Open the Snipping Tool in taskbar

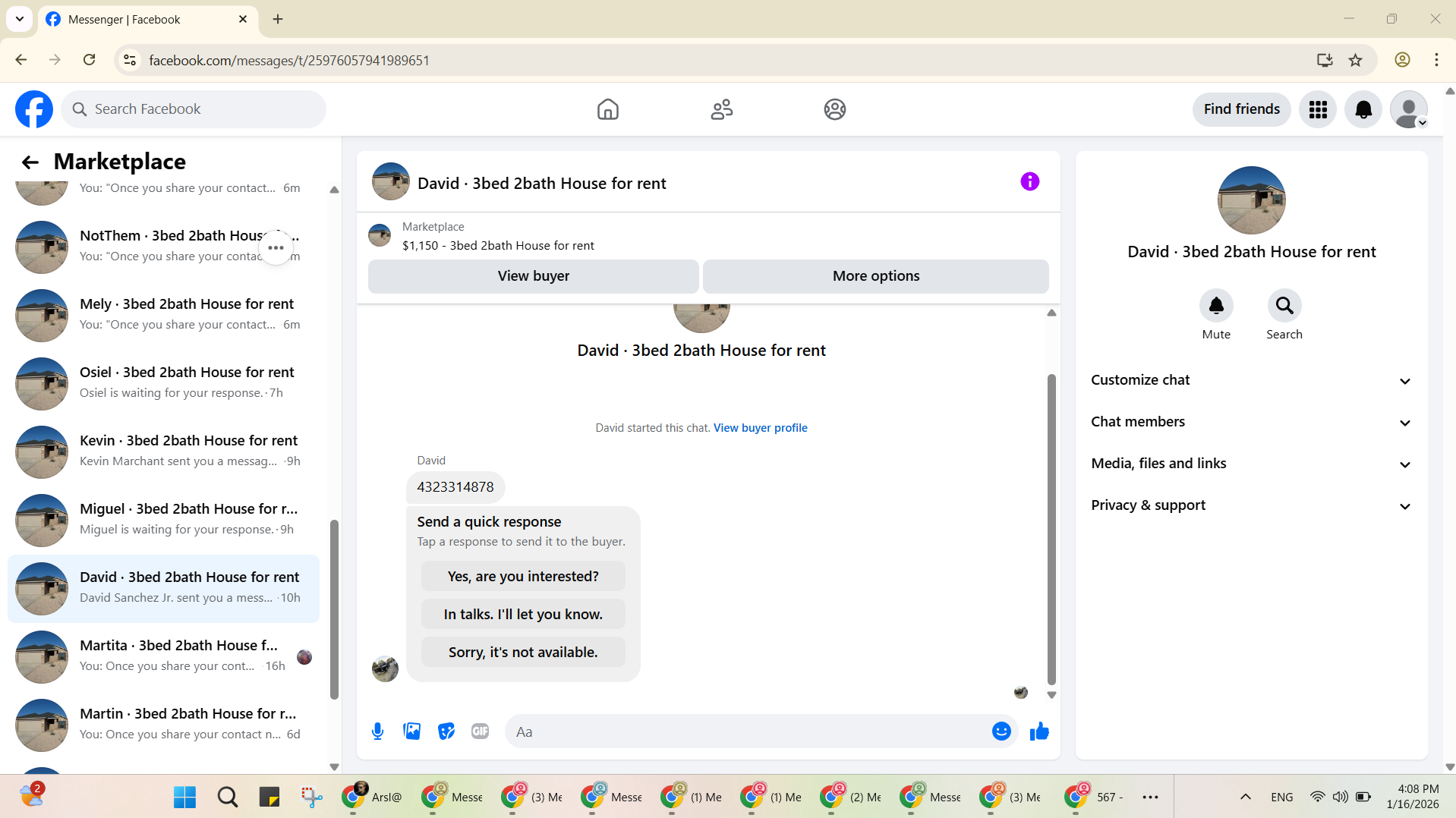(x=311, y=797)
